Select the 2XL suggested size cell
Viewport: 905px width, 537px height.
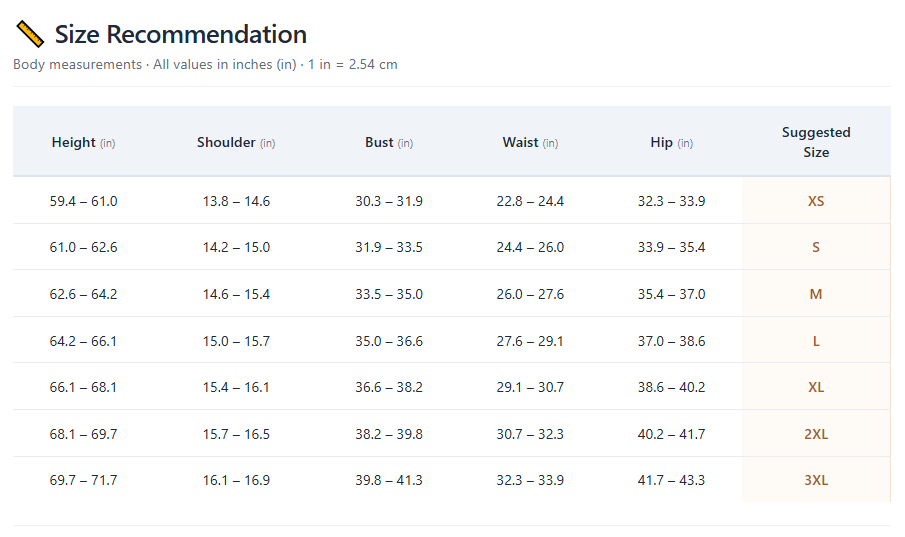point(816,433)
